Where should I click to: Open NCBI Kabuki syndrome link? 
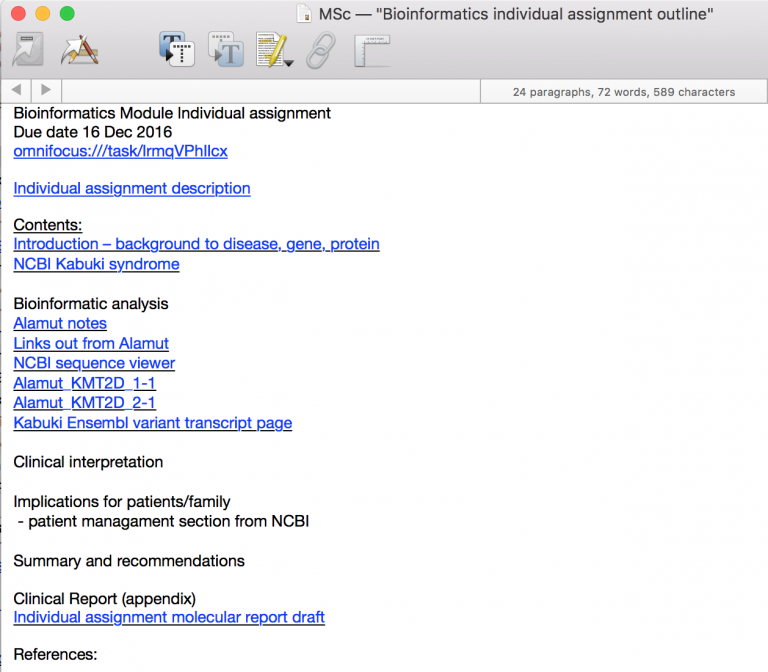(96, 264)
